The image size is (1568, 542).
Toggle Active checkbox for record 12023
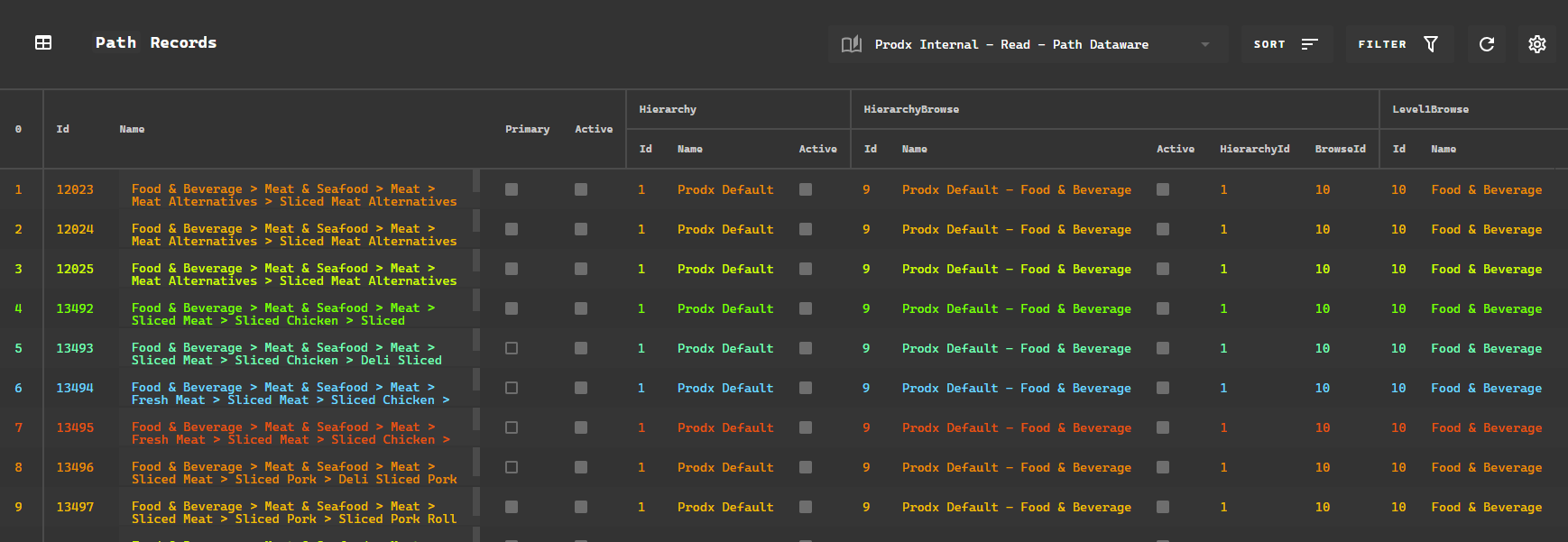pos(581,189)
